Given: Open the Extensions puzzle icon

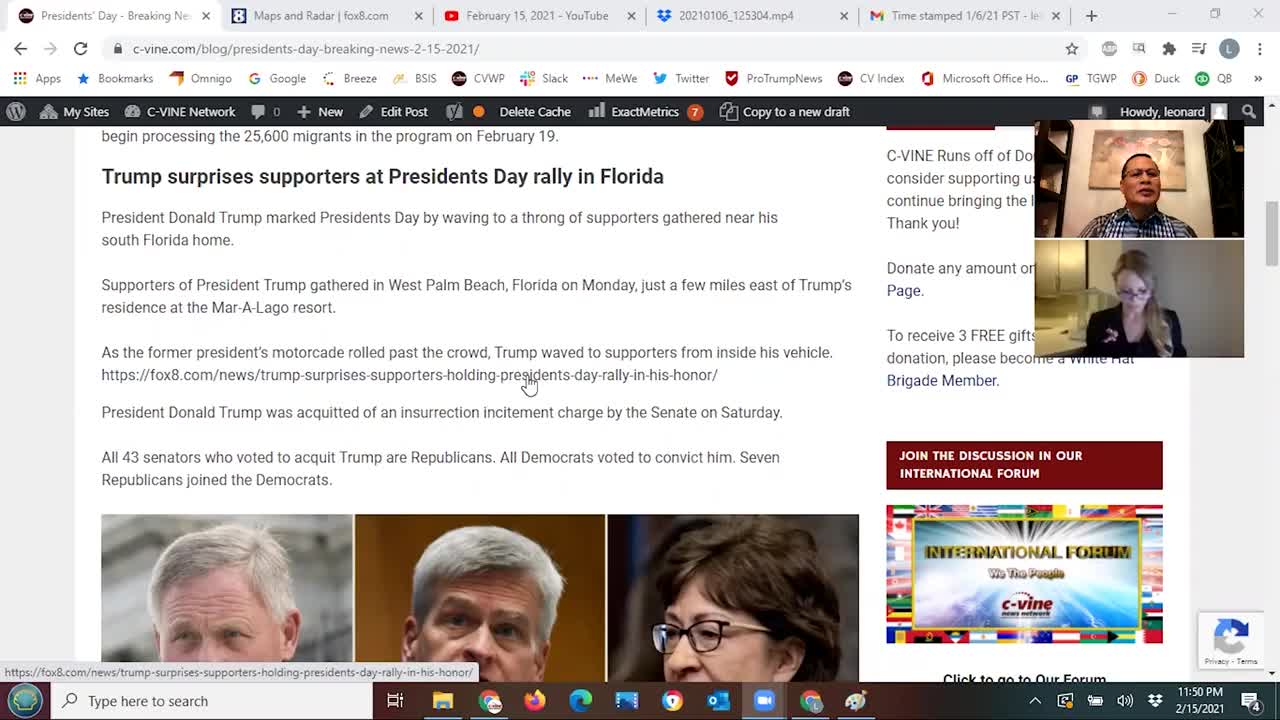Looking at the screenshot, I should pos(1169,48).
